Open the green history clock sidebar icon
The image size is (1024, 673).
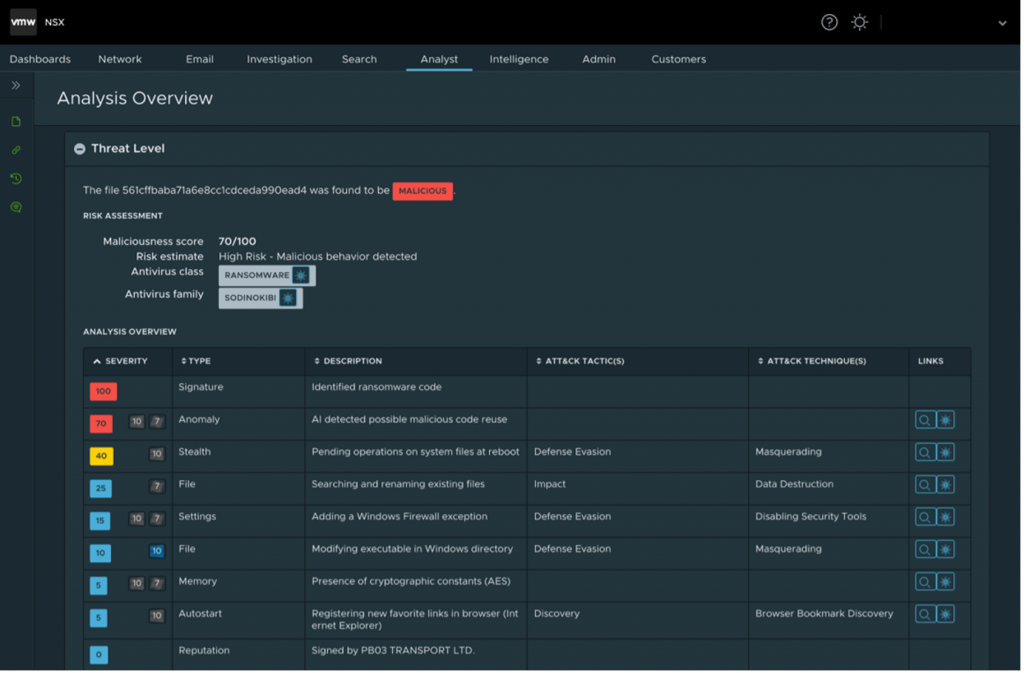point(16,179)
